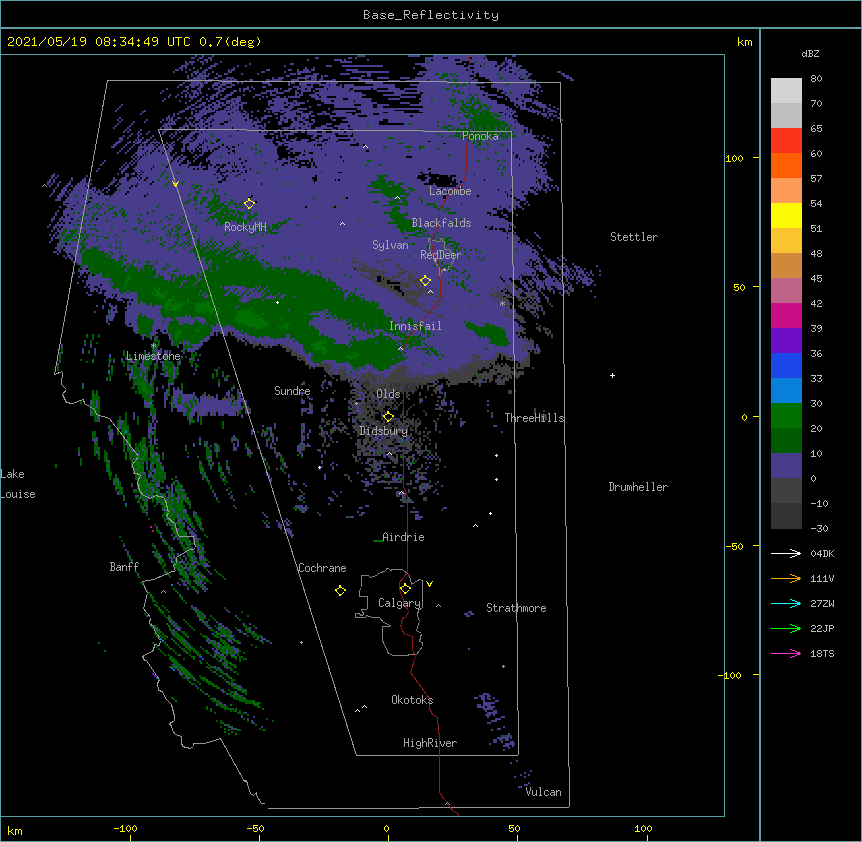Click the Sundre town label
This screenshot has width=862, height=842.
pos(292,391)
